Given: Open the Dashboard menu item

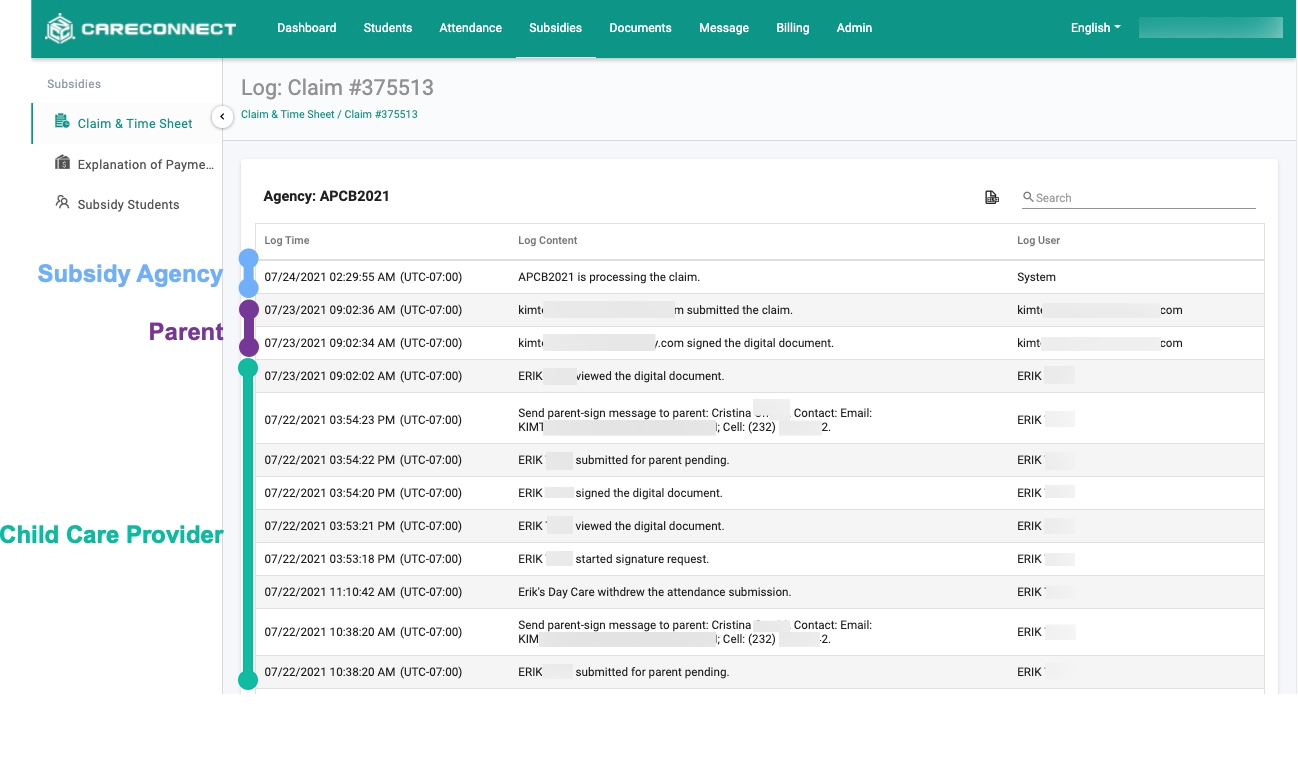Looking at the screenshot, I should point(306,28).
